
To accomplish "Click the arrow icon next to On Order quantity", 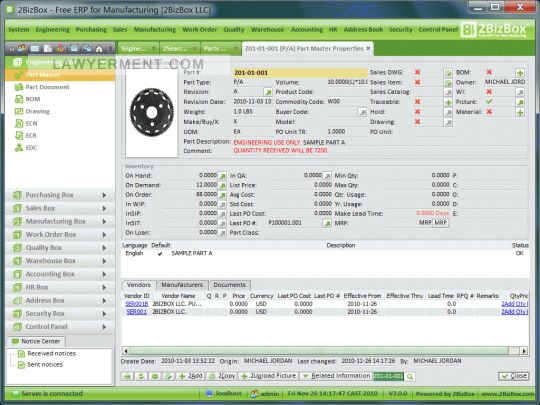I will tap(222, 195).
